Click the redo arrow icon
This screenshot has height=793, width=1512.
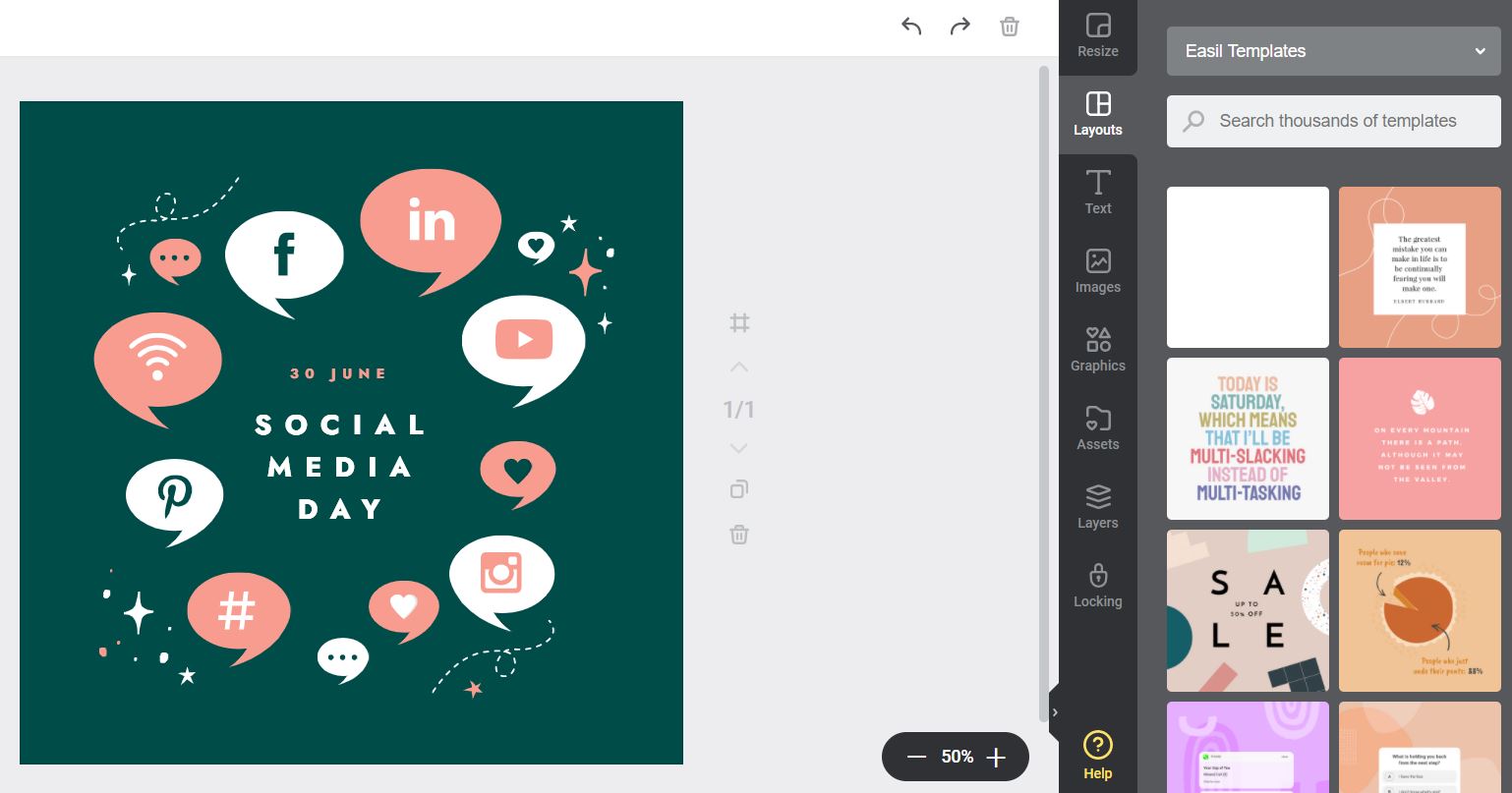point(960,27)
